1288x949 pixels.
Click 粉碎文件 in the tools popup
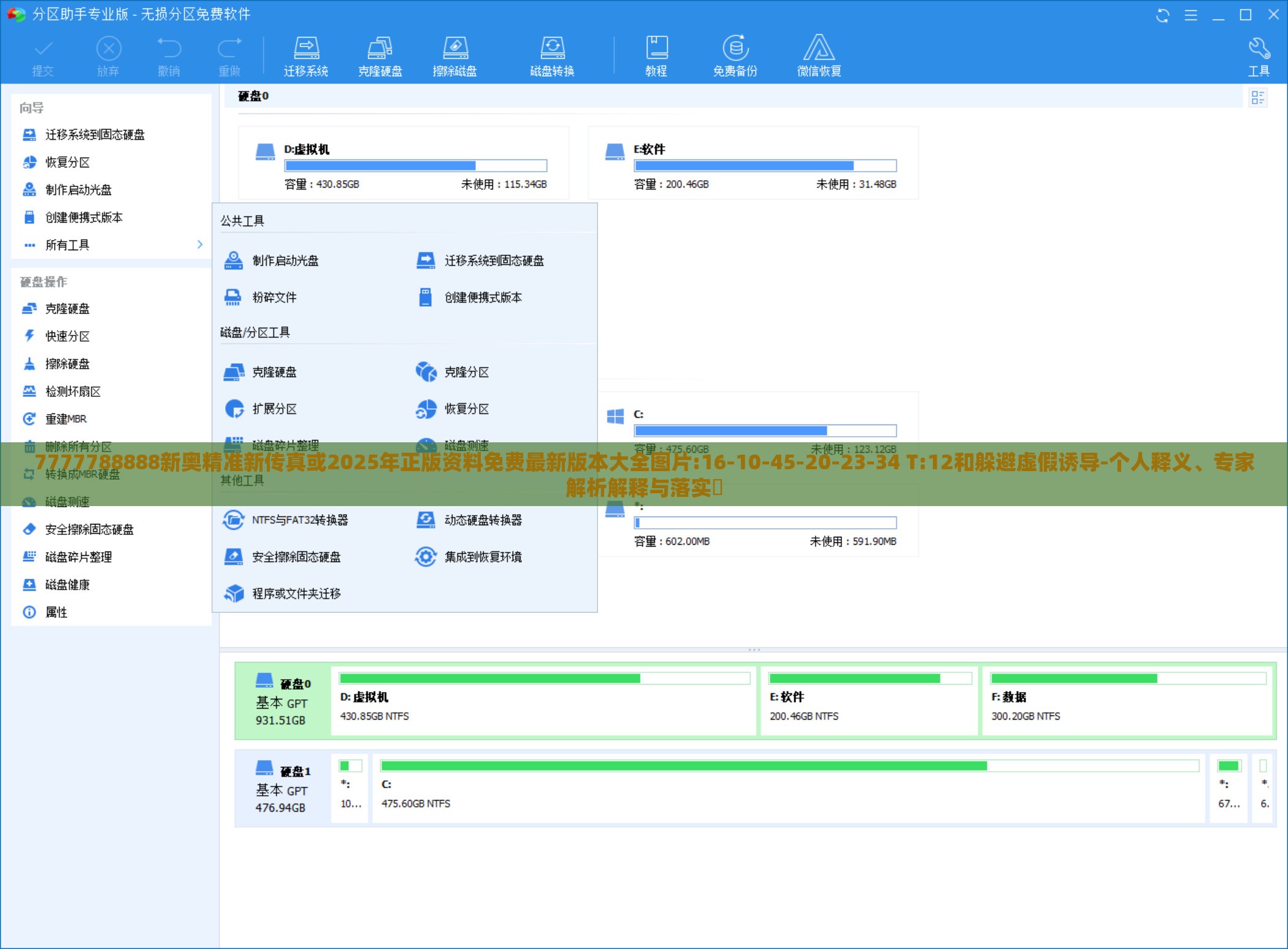260,298
